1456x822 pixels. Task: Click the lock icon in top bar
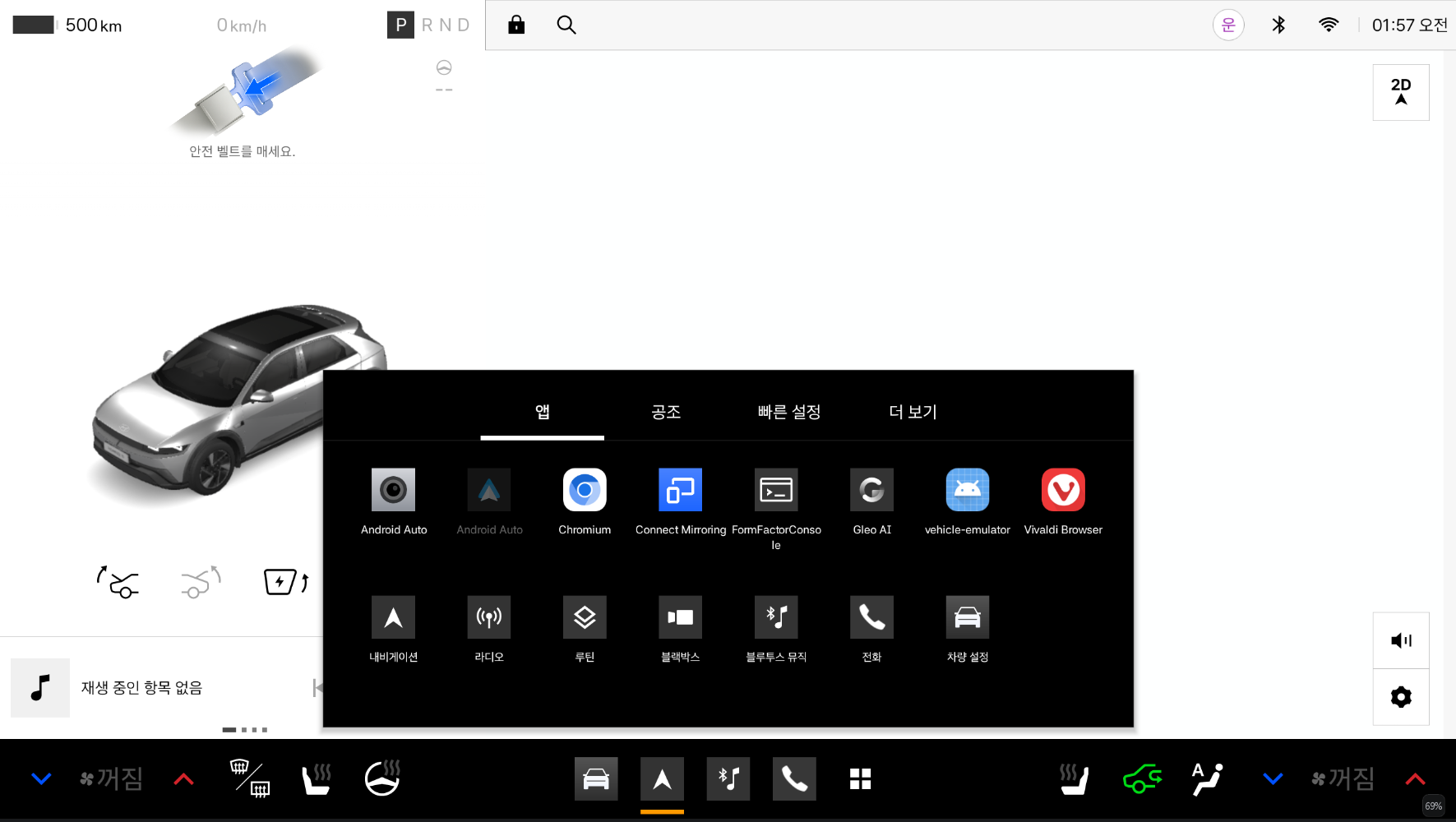click(516, 25)
